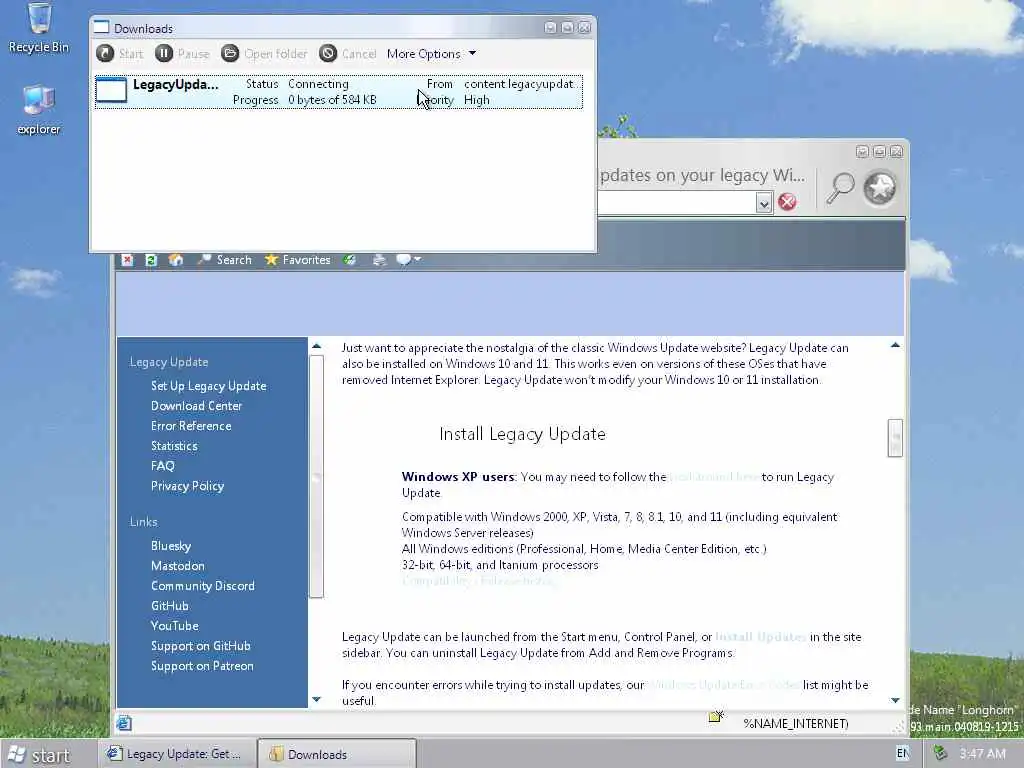Click the page icon in browser status bar
Viewport: 1024px width, 768px height.
click(124, 723)
